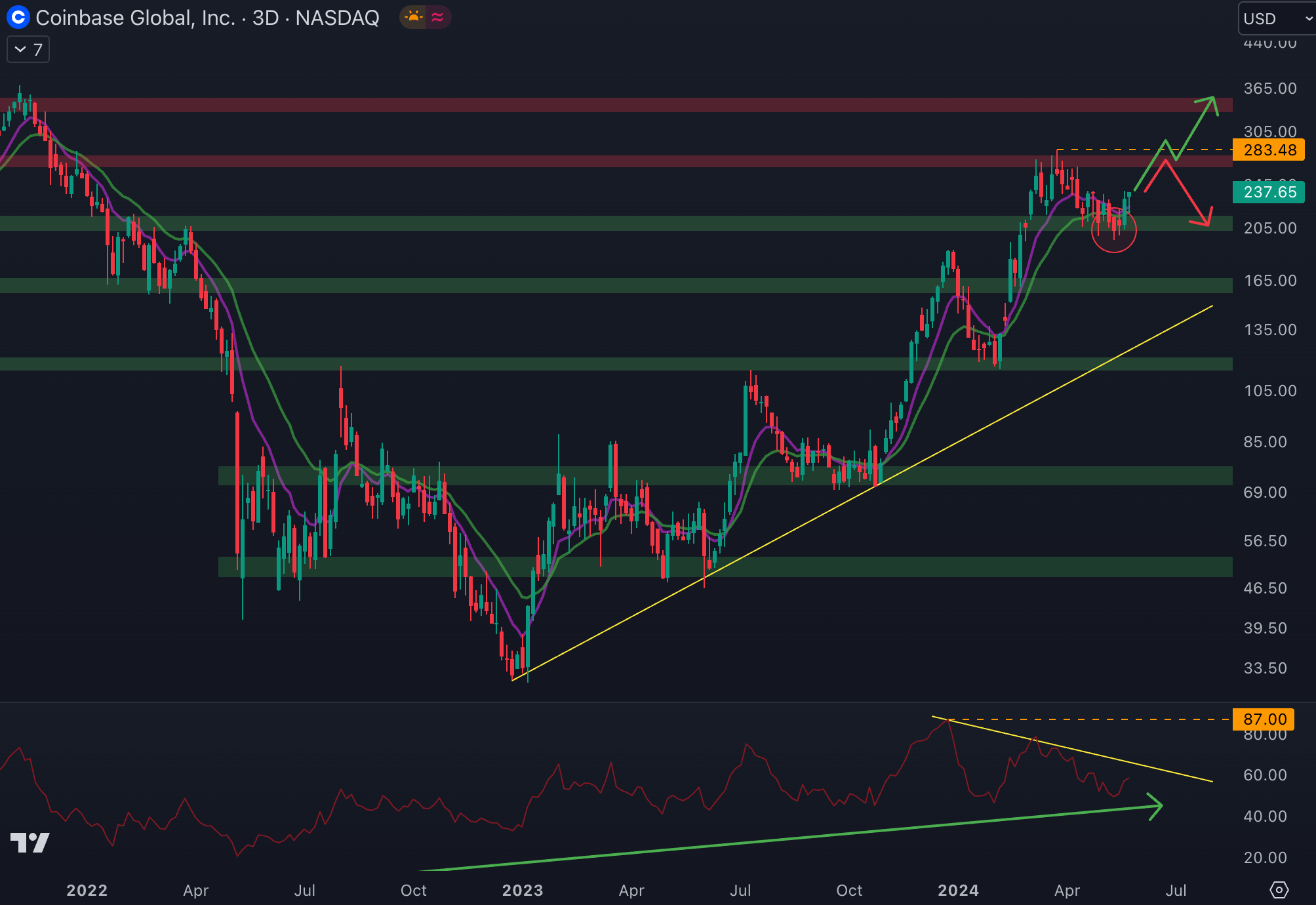Click the pink approximate-data wave icon
This screenshot has width=1316, height=905.
[437, 17]
